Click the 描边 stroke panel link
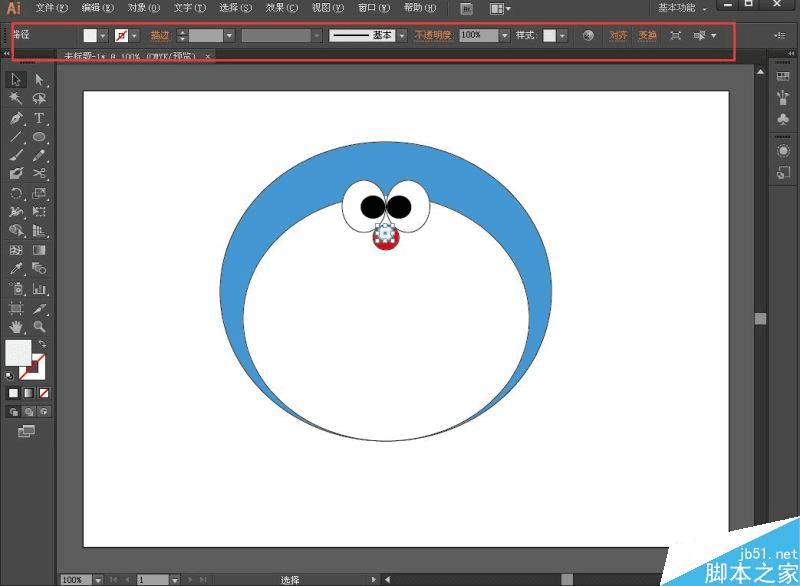Image resolution: width=800 pixels, height=586 pixels. (160, 36)
